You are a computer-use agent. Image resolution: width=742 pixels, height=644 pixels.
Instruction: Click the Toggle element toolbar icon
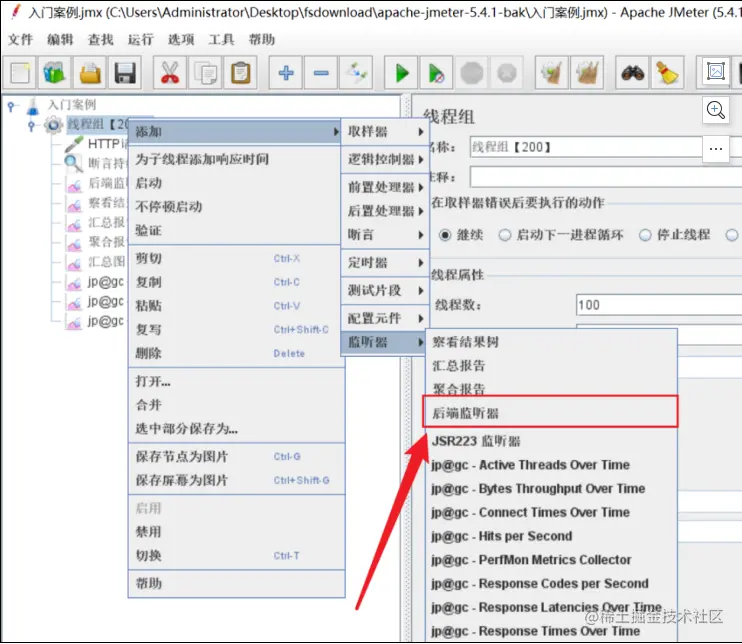356,73
